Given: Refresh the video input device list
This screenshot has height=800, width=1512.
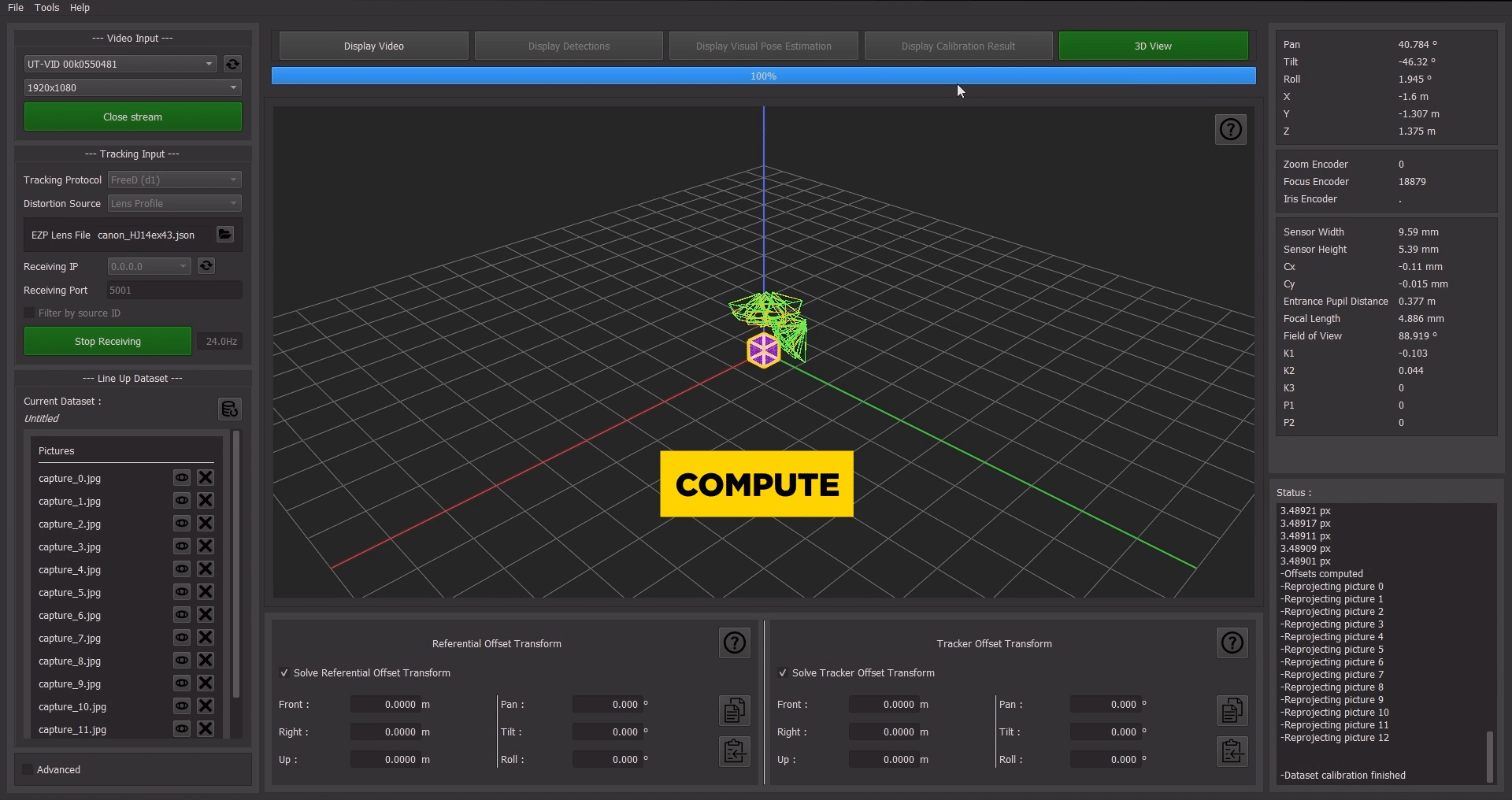Looking at the screenshot, I should [x=232, y=64].
